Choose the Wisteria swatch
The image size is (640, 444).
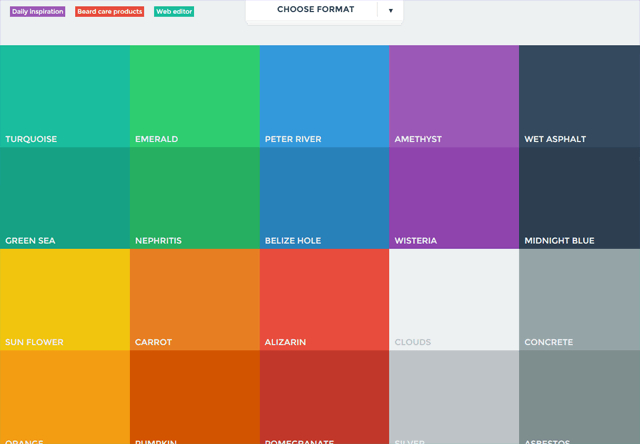[454, 198]
